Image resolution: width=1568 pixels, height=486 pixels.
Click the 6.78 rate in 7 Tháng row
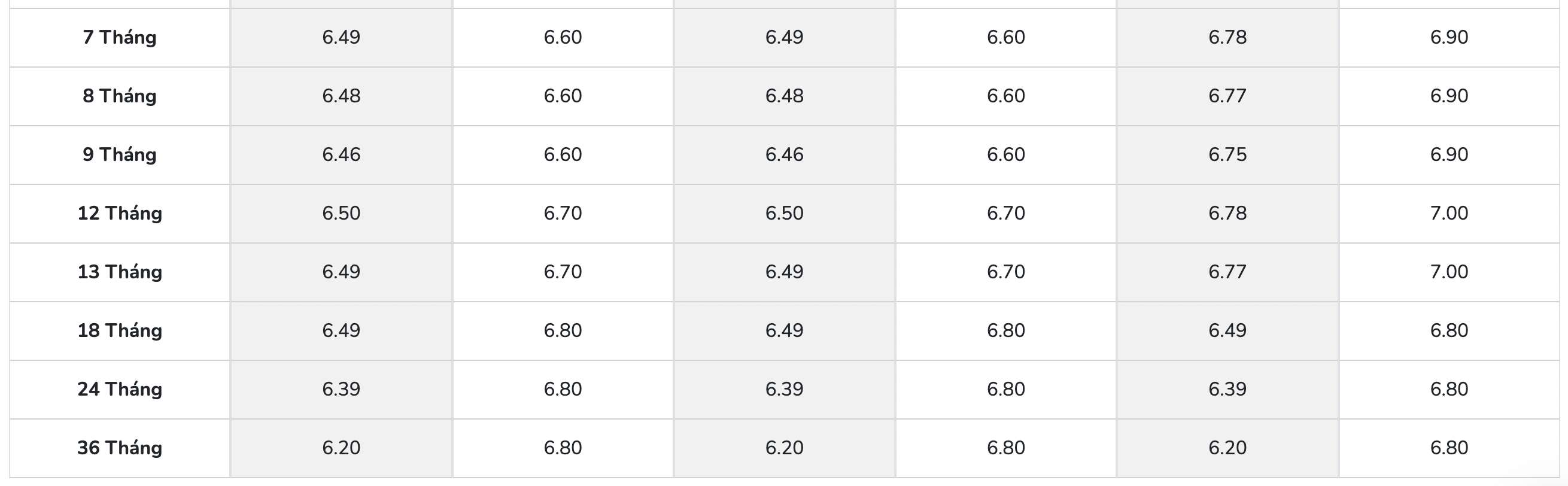[1227, 37]
